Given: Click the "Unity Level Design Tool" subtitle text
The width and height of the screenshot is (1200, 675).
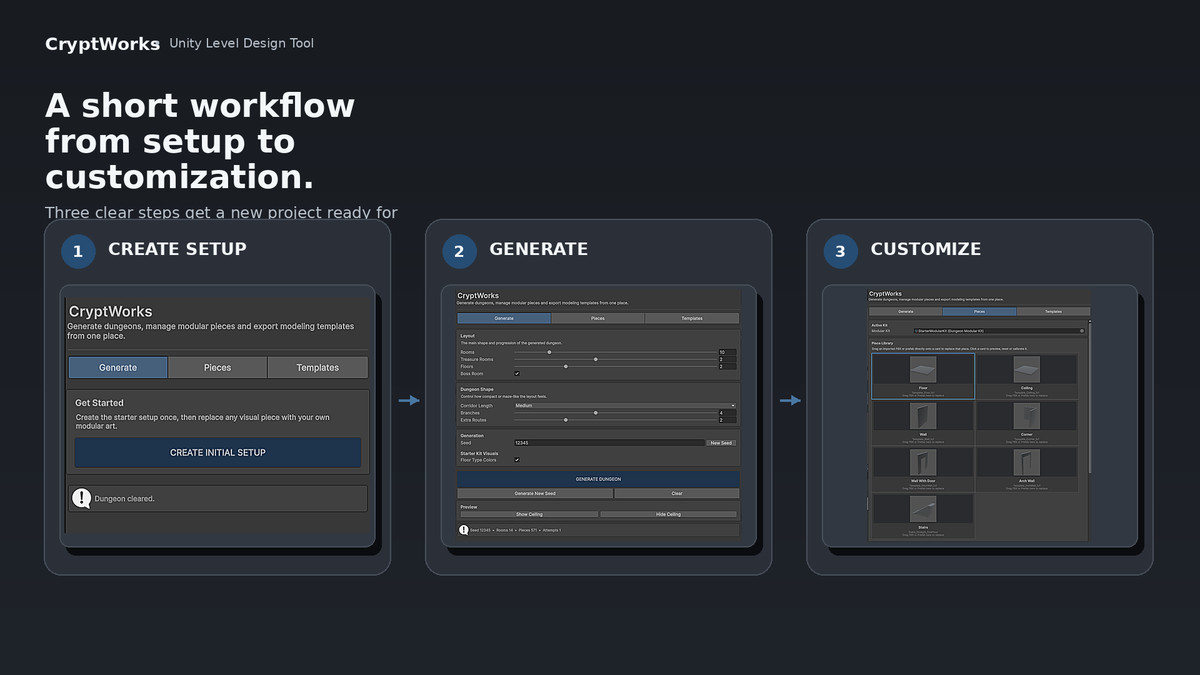Looking at the screenshot, I should coord(241,43).
